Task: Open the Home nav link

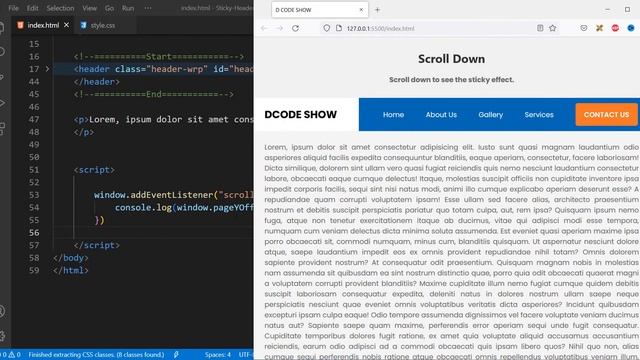Action: (393, 115)
